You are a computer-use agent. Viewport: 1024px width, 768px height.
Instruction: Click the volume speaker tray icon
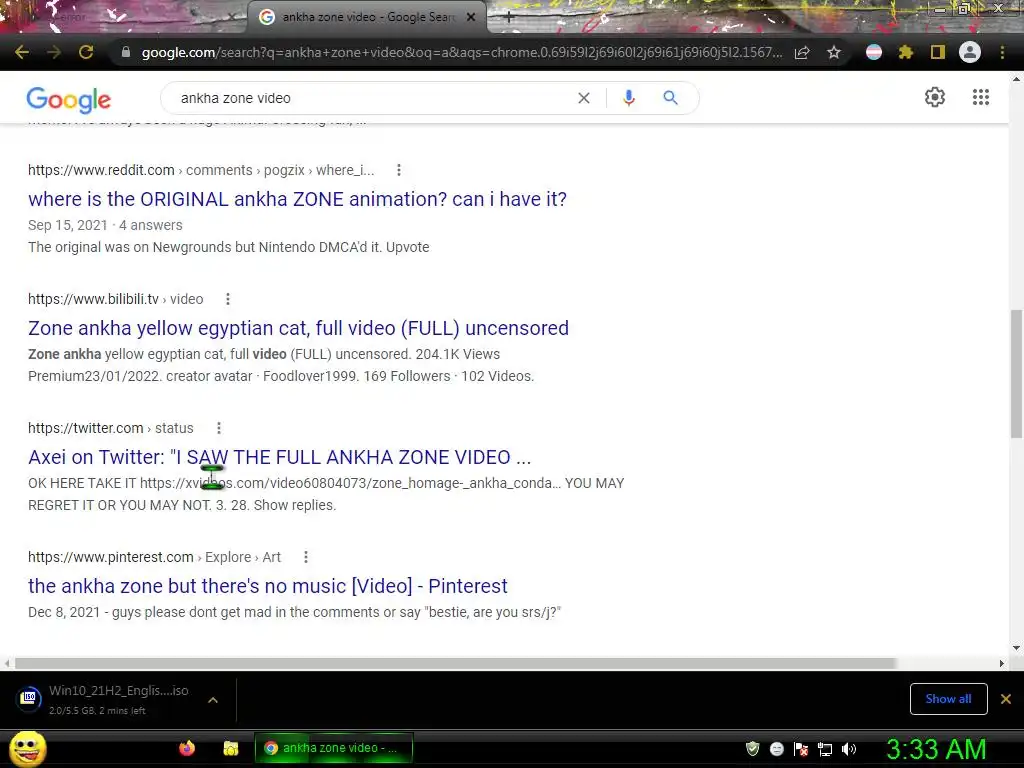848,749
